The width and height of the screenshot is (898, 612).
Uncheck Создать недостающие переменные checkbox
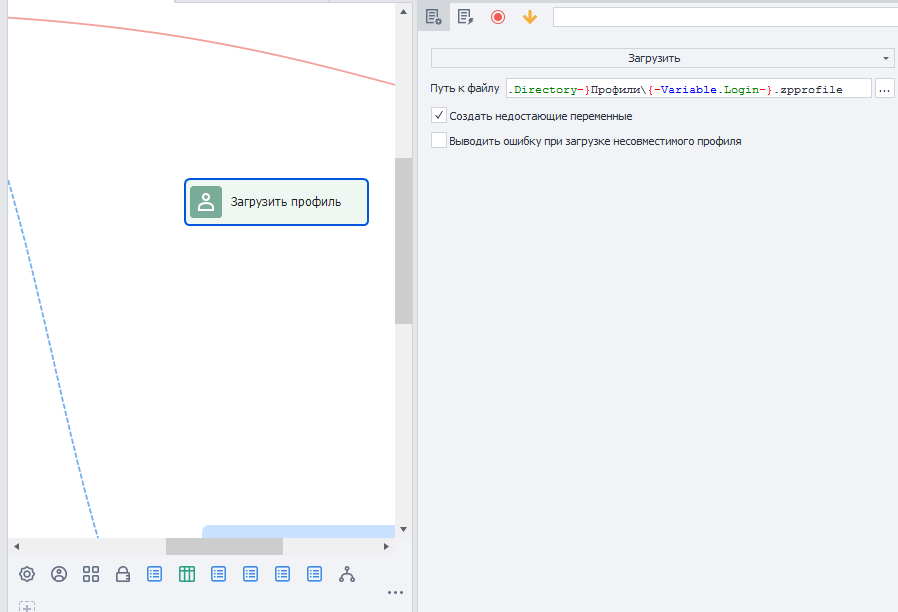pos(439,116)
